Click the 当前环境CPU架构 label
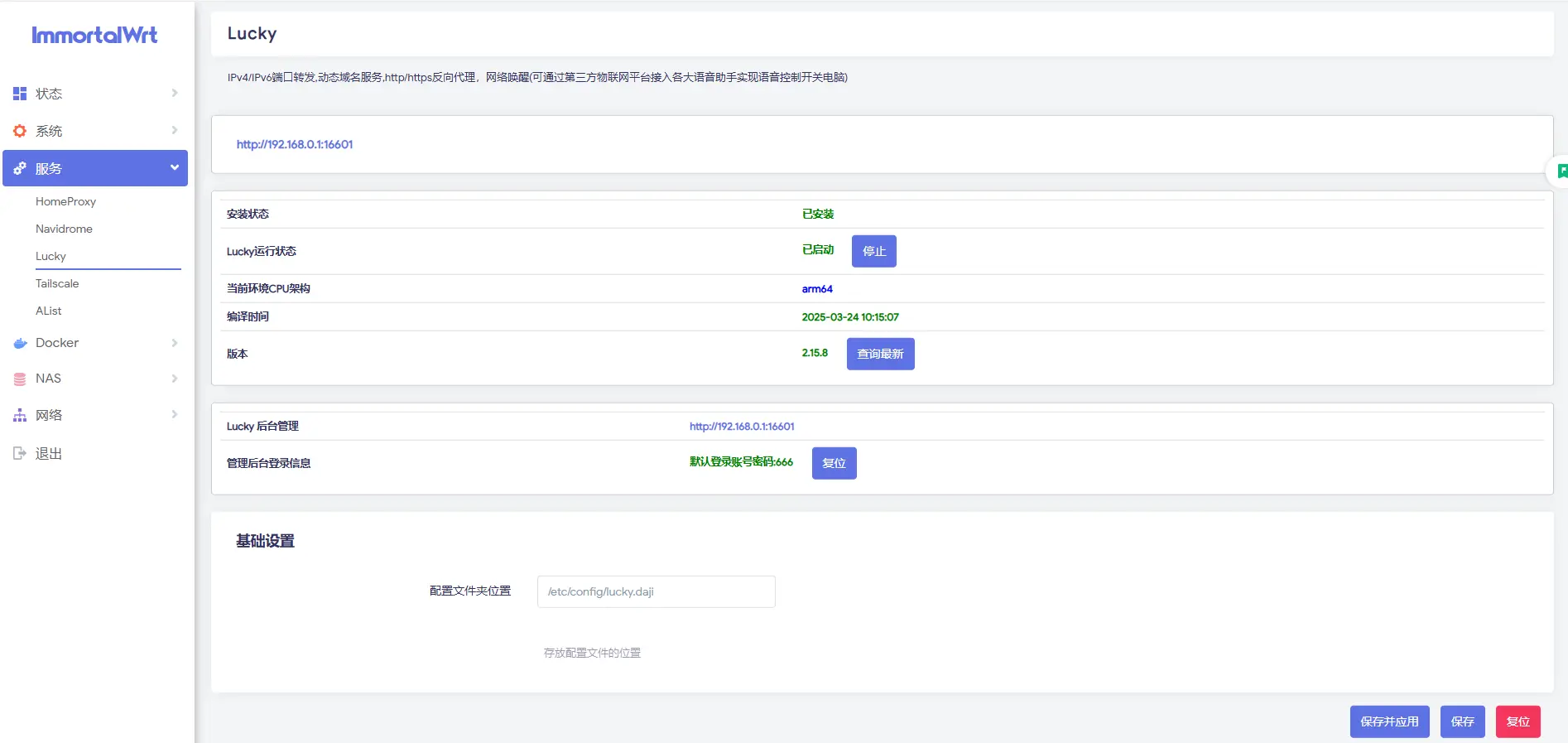 (268, 288)
